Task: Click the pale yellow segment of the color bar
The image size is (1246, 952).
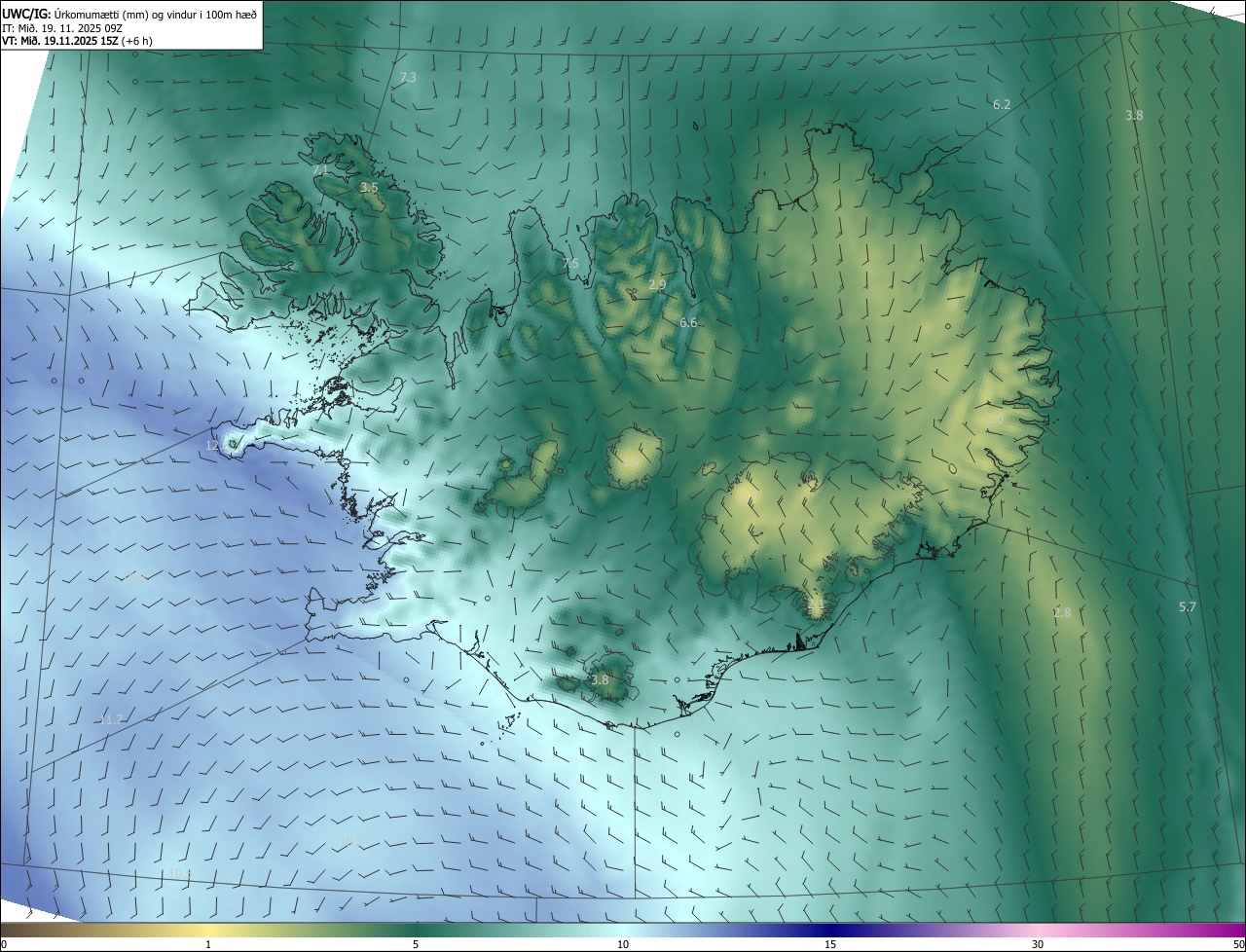Action: [208, 931]
